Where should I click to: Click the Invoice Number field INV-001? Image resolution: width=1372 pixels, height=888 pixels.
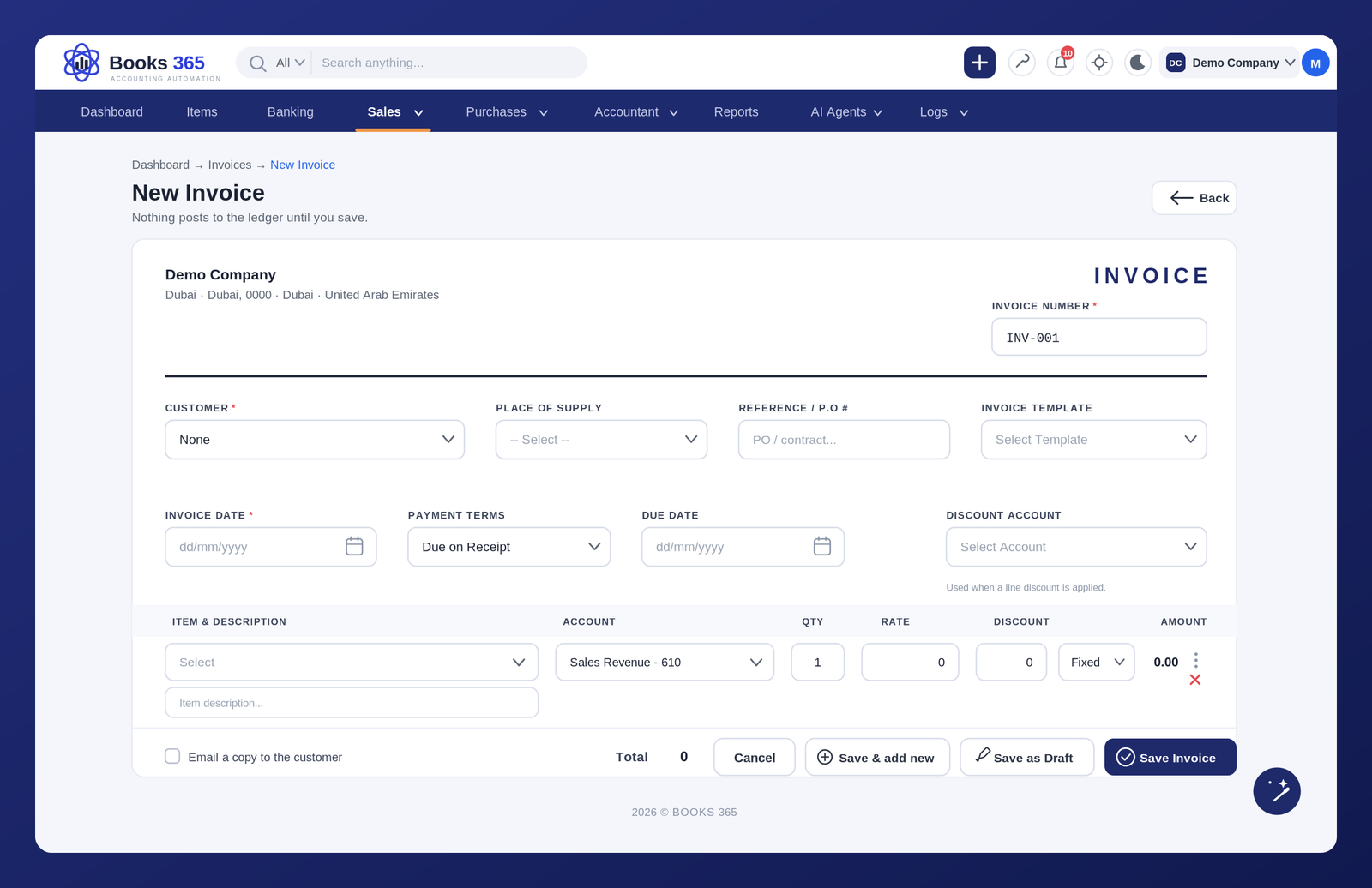coord(1099,338)
